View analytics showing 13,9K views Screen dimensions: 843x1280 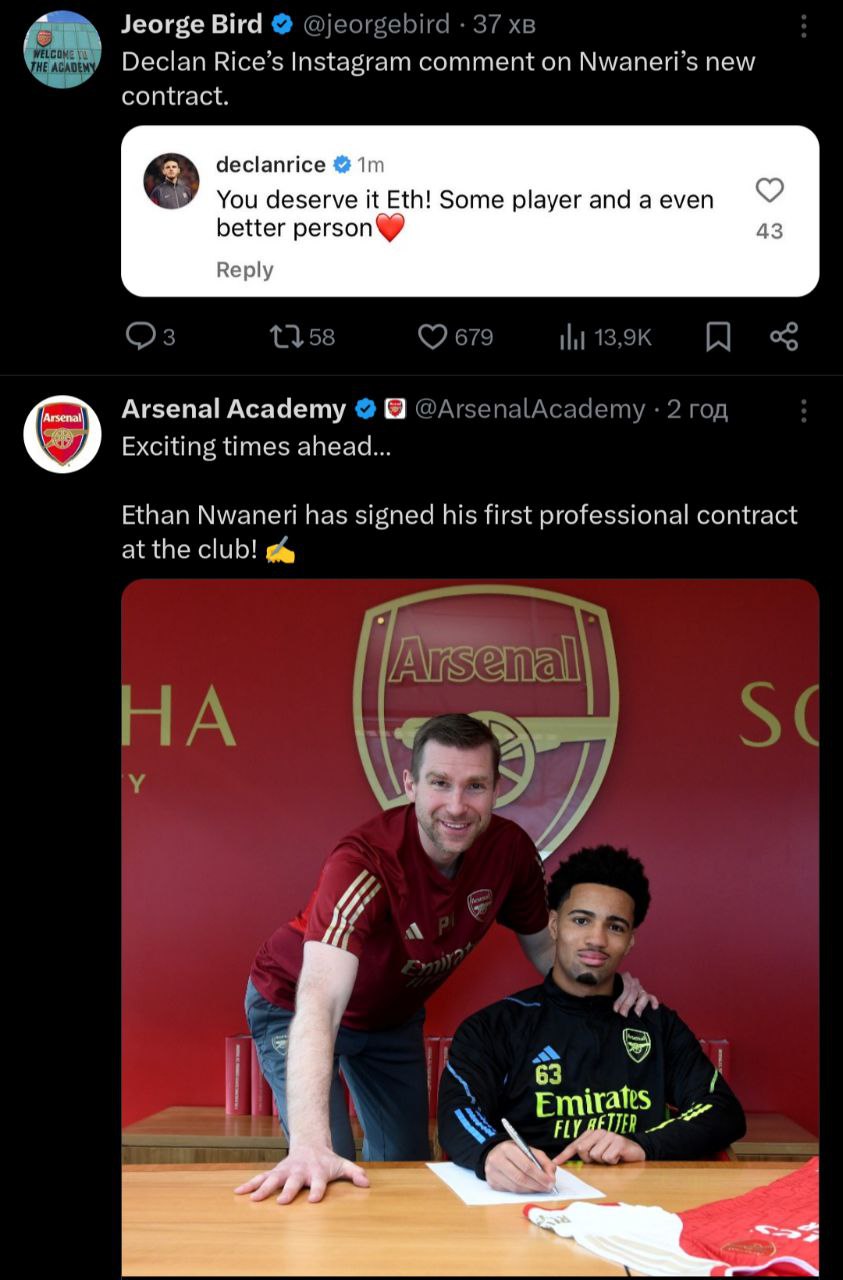pyautogui.click(x=572, y=338)
